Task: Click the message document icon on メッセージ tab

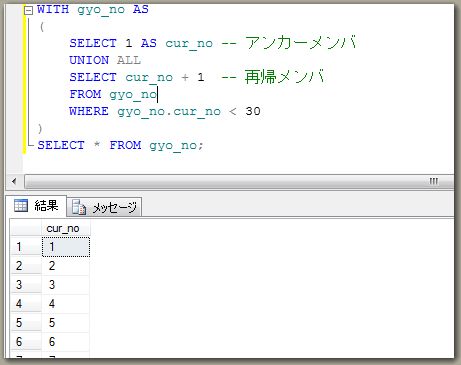Action: pyautogui.click(x=79, y=207)
